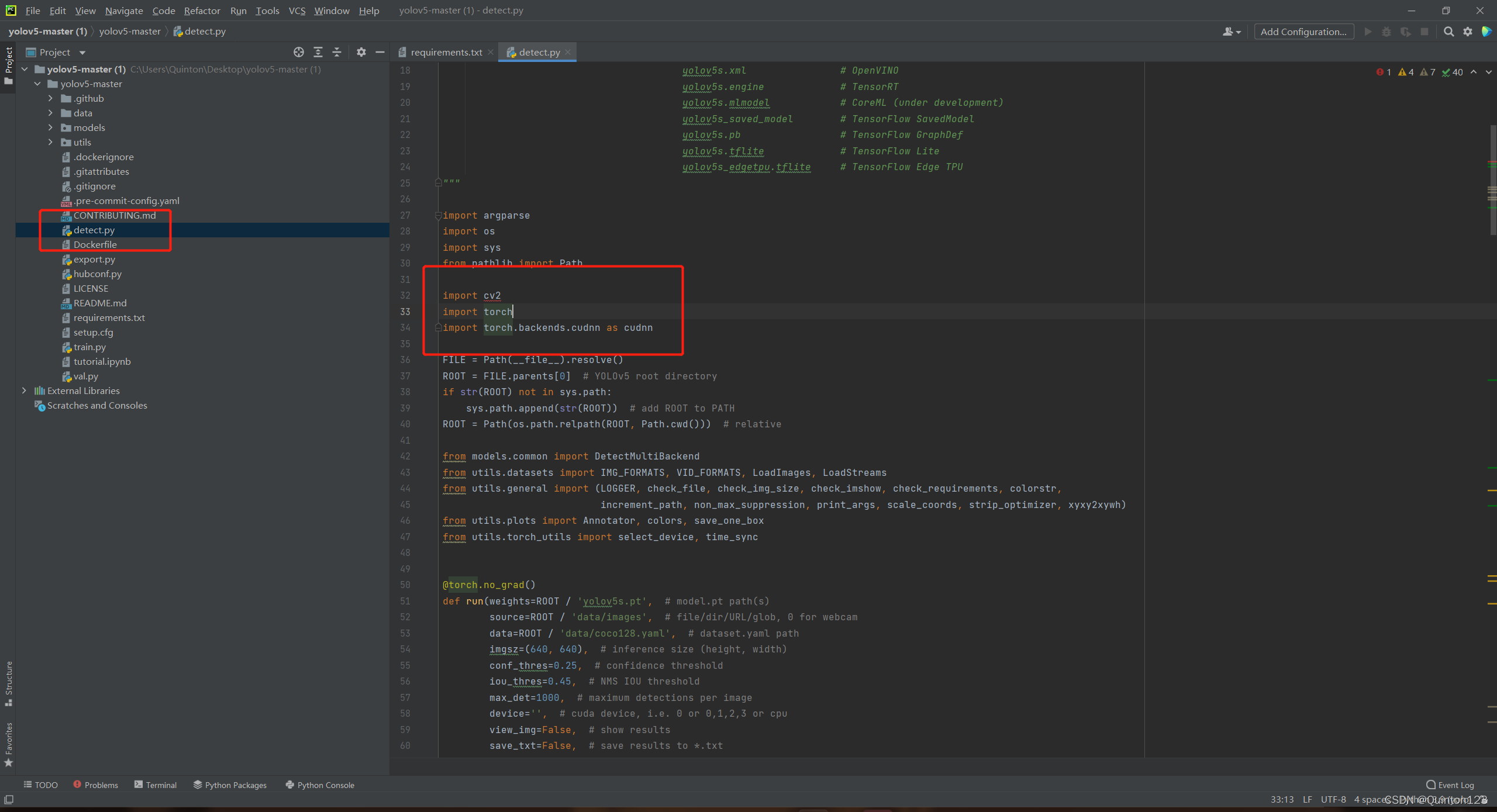
Task: Open the Project panel gear options
Action: [361, 52]
